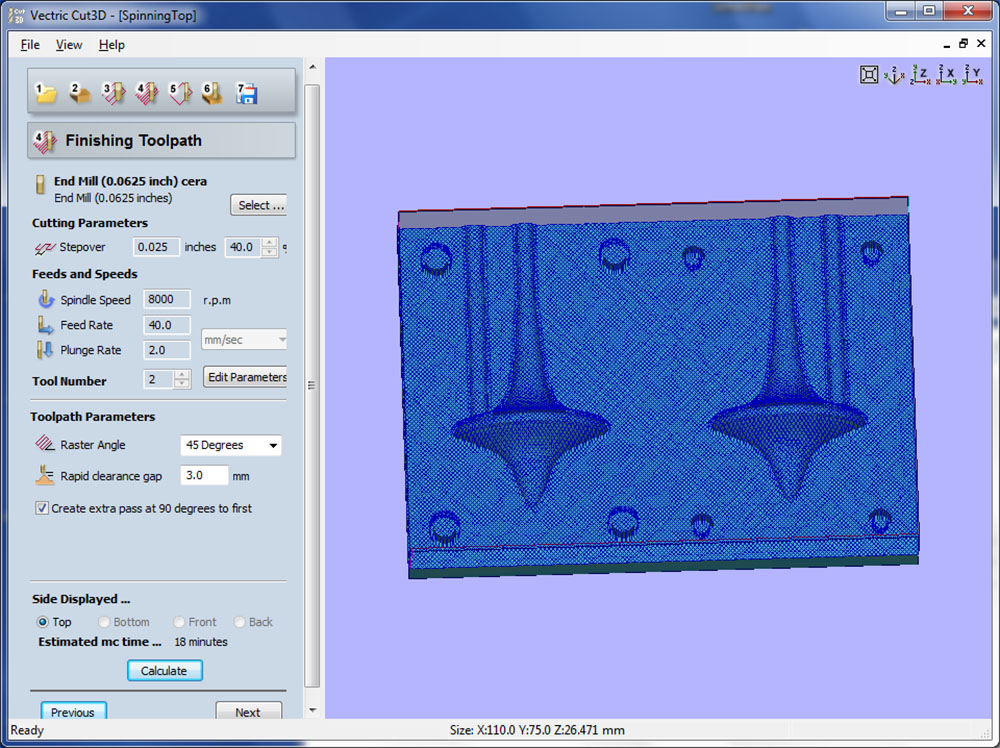The width and height of the screenshot is (1000, 748).
Task: Close the inner SpinningTop document
Action: 982,43
